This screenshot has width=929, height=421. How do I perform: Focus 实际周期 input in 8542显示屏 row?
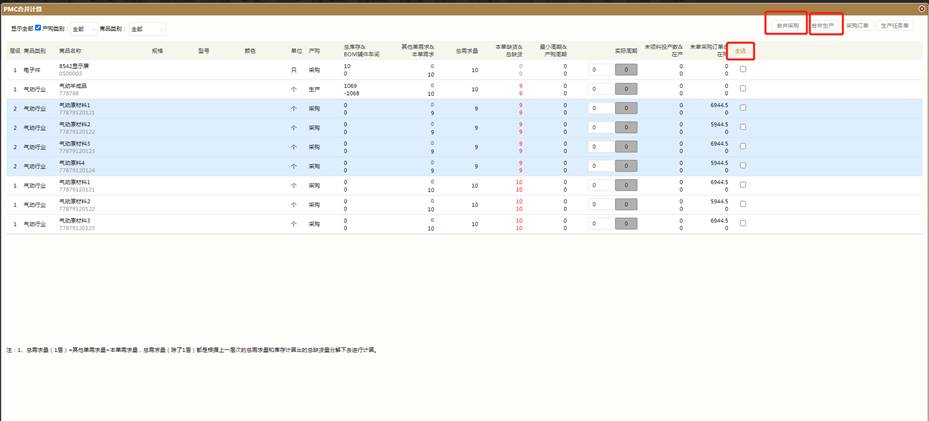coord(601,70)
